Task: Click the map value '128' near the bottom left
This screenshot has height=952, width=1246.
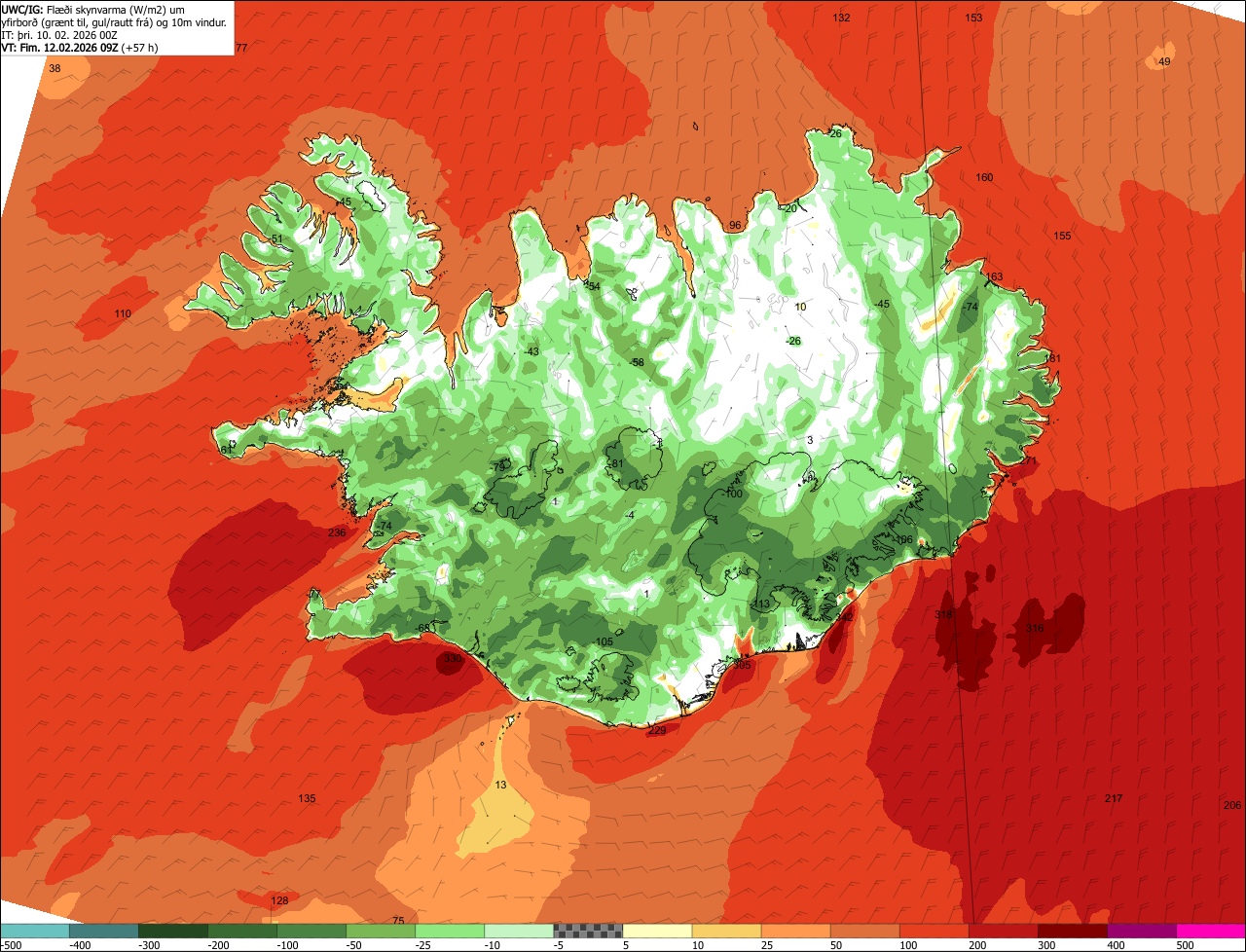Action: tap(279, 900)
